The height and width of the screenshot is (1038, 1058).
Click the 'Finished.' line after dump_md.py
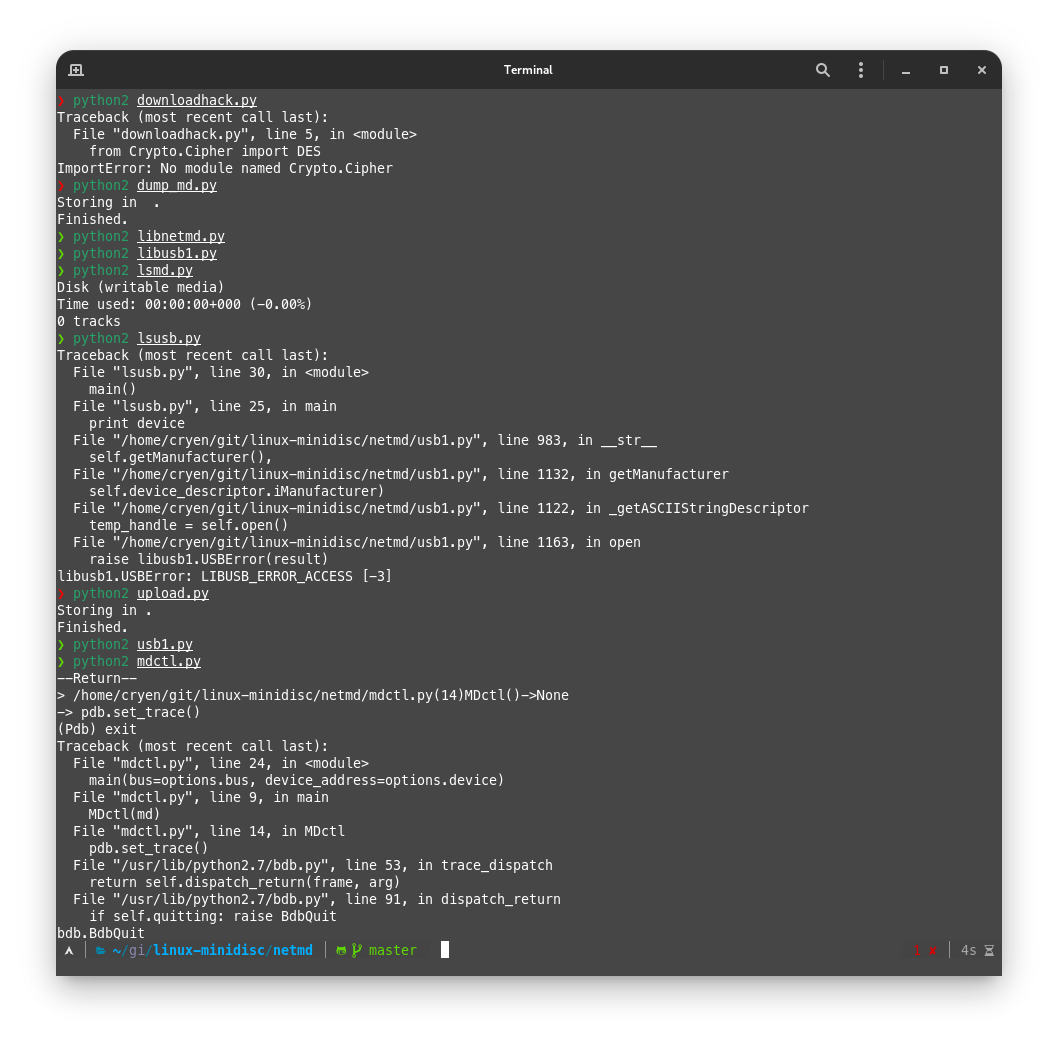coord(93,219)
